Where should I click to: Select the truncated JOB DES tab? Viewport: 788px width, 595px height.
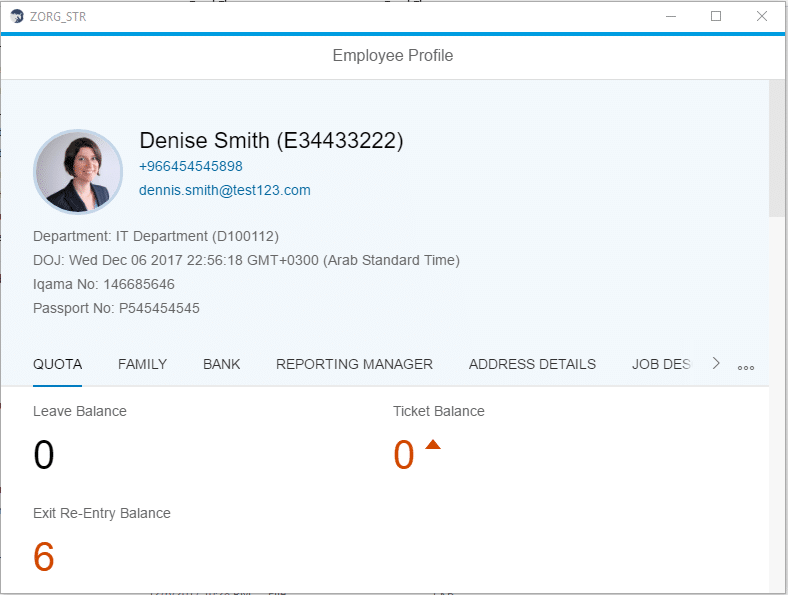tap(661, 364)
